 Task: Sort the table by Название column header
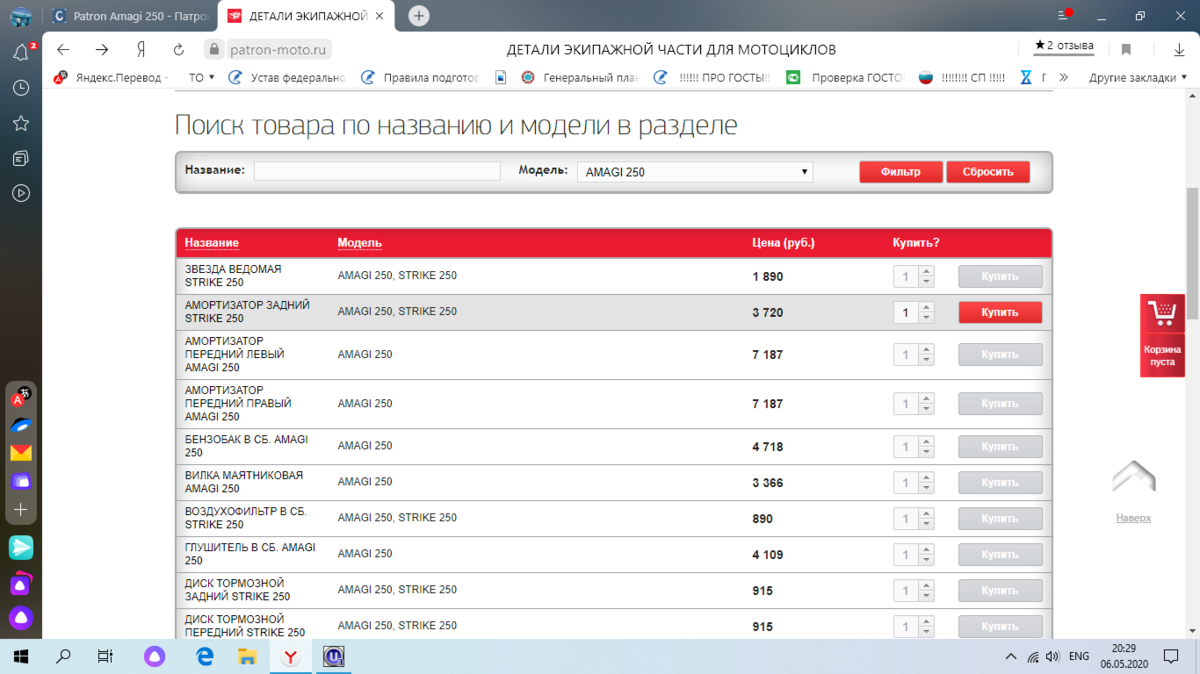point(211,243)
